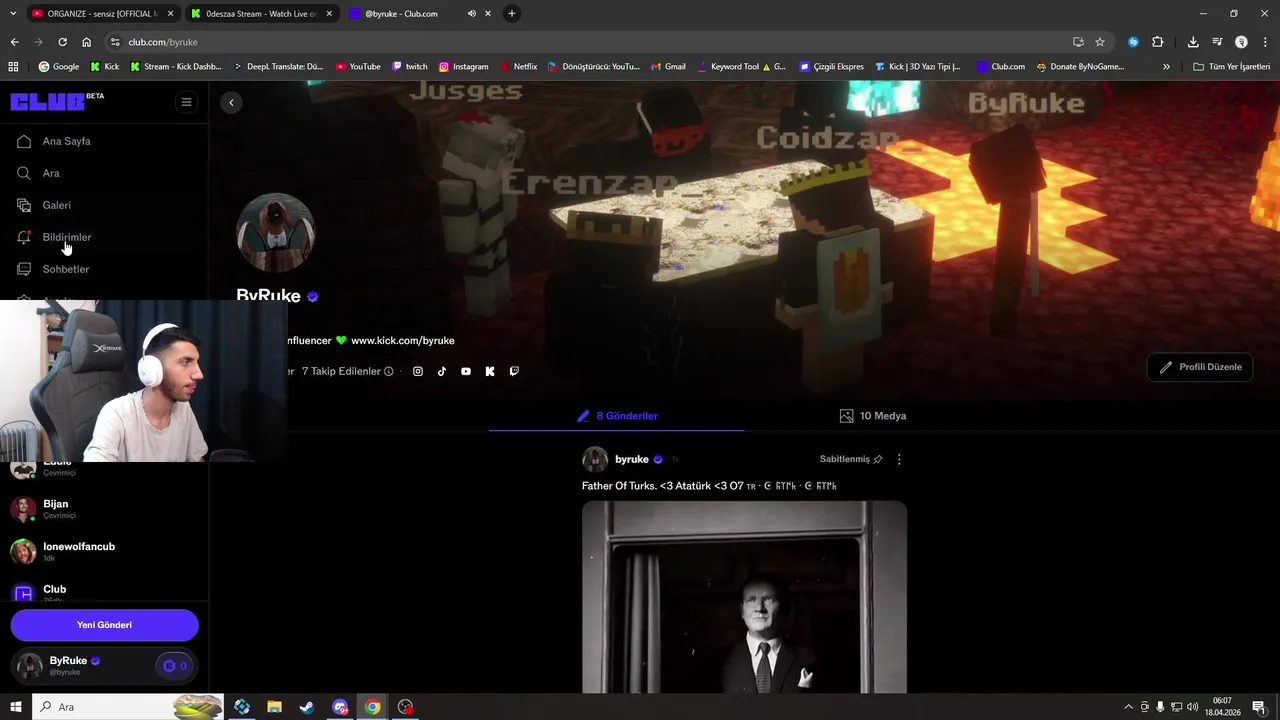The width and height of the screenshot is (1280, 720).
Task: Open the profile's Twitch icon
Action: point(514,371)
